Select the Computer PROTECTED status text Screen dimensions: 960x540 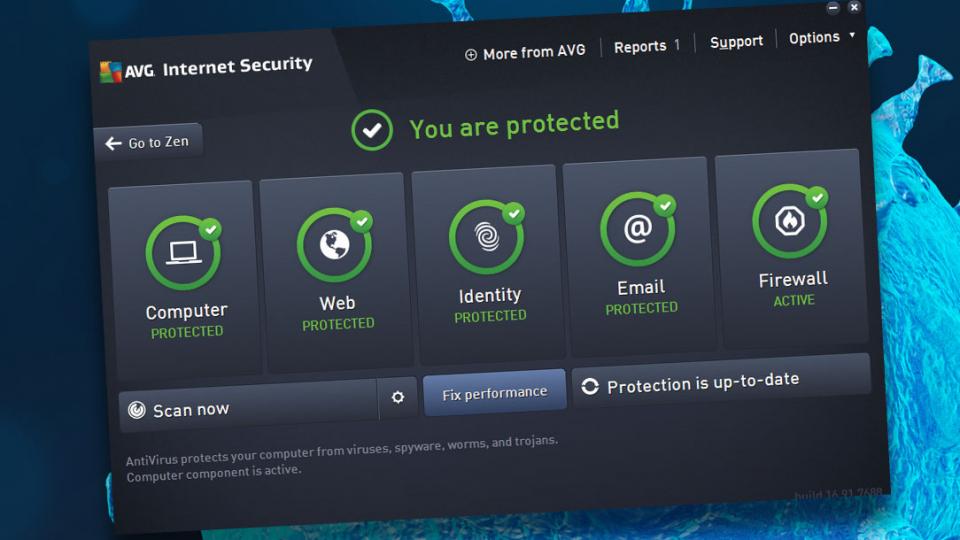point(187,332)
